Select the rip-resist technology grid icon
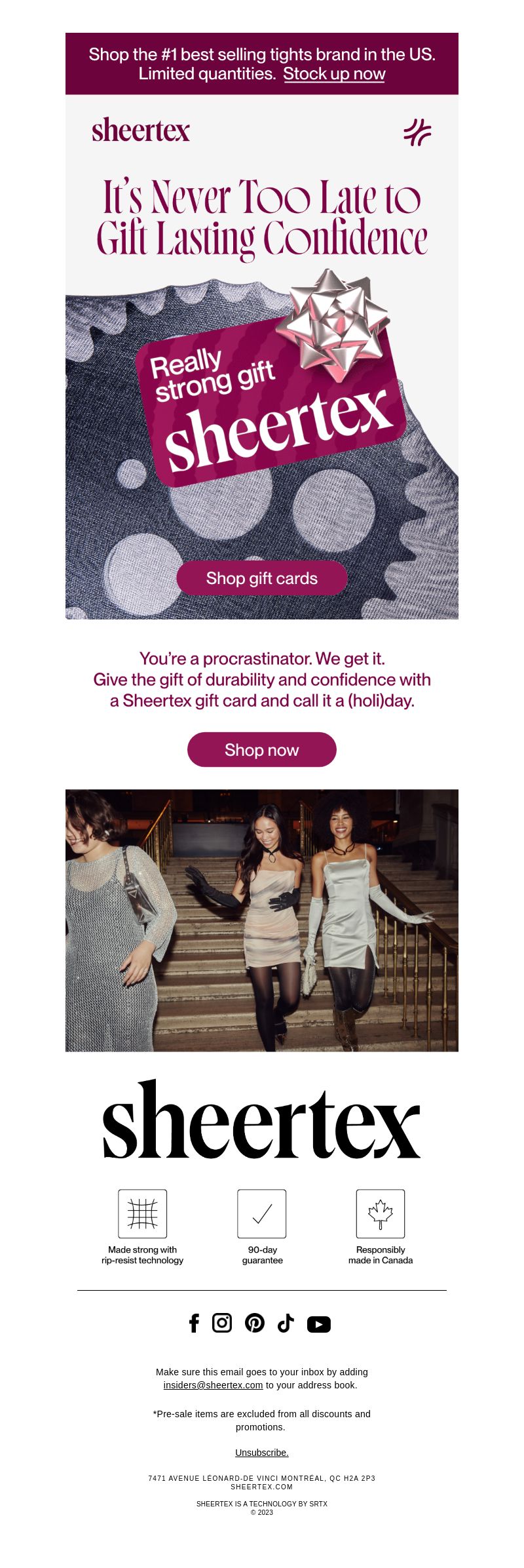The height and width of the screenshot is (1568, 524). pos(143,1213)
